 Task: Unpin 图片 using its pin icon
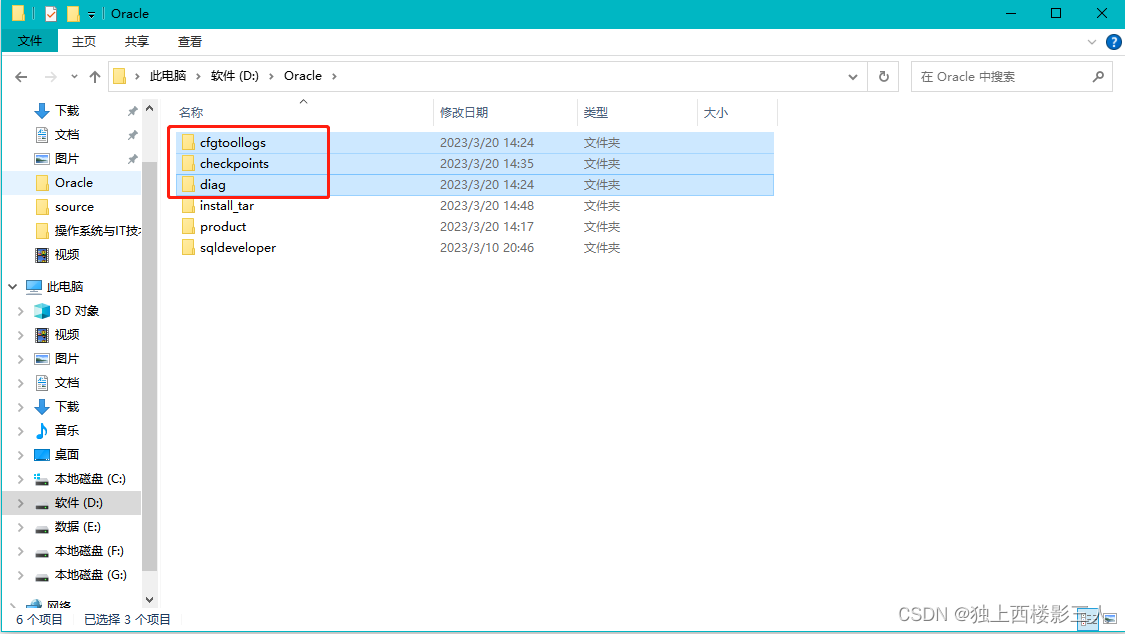132,159
